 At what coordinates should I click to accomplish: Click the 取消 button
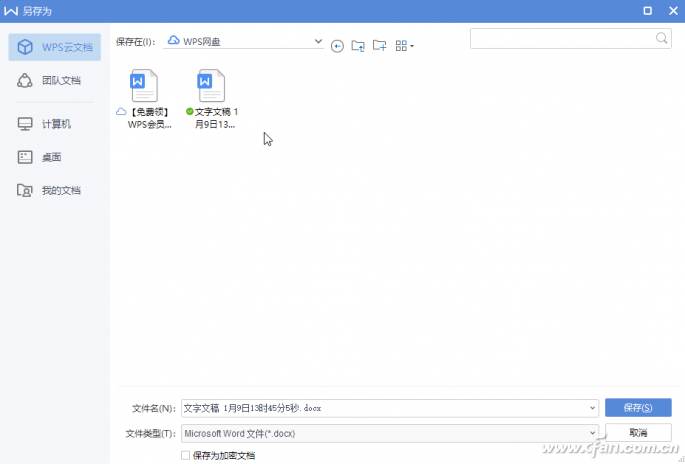coord(638,433)
